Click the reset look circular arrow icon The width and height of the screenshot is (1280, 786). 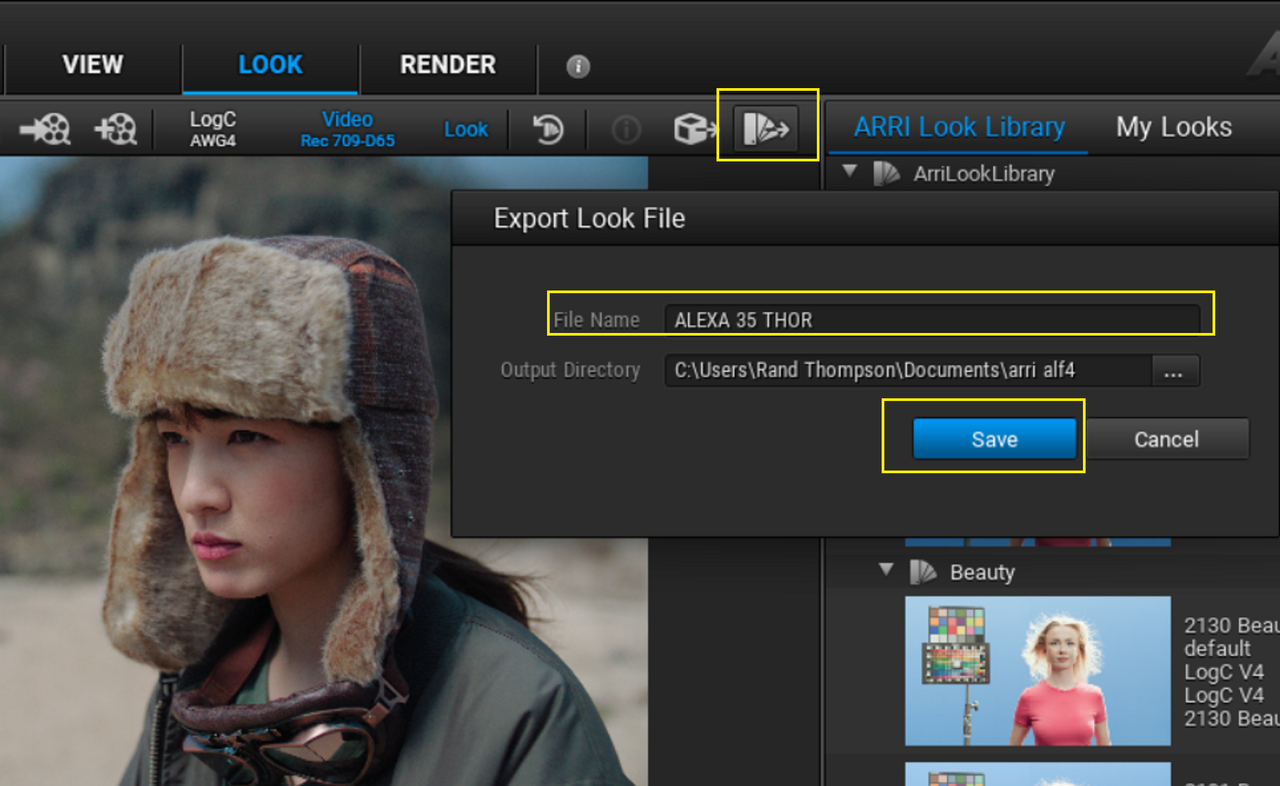[x=548, y=129]
